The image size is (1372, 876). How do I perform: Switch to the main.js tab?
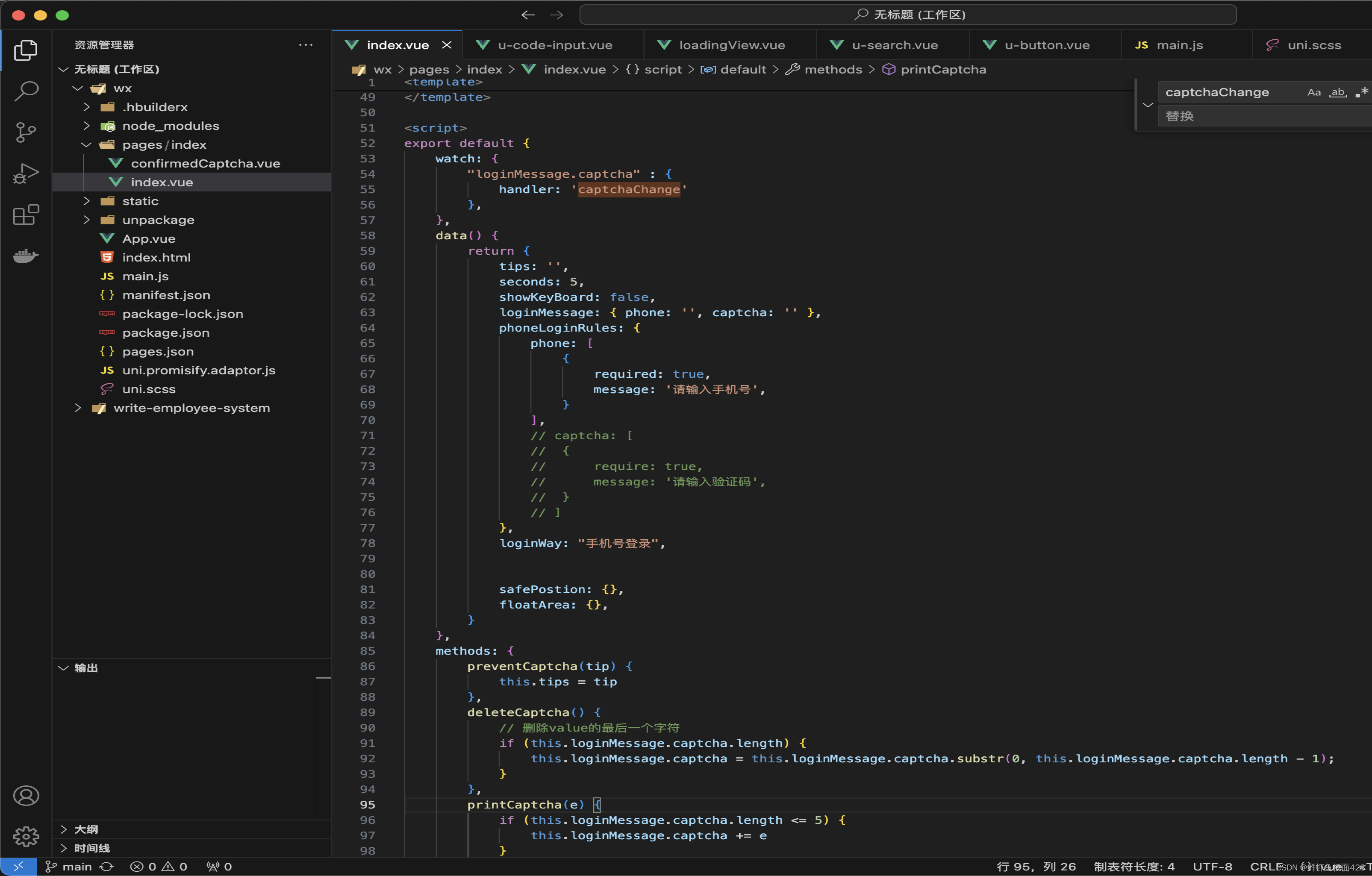[1187, 44]
